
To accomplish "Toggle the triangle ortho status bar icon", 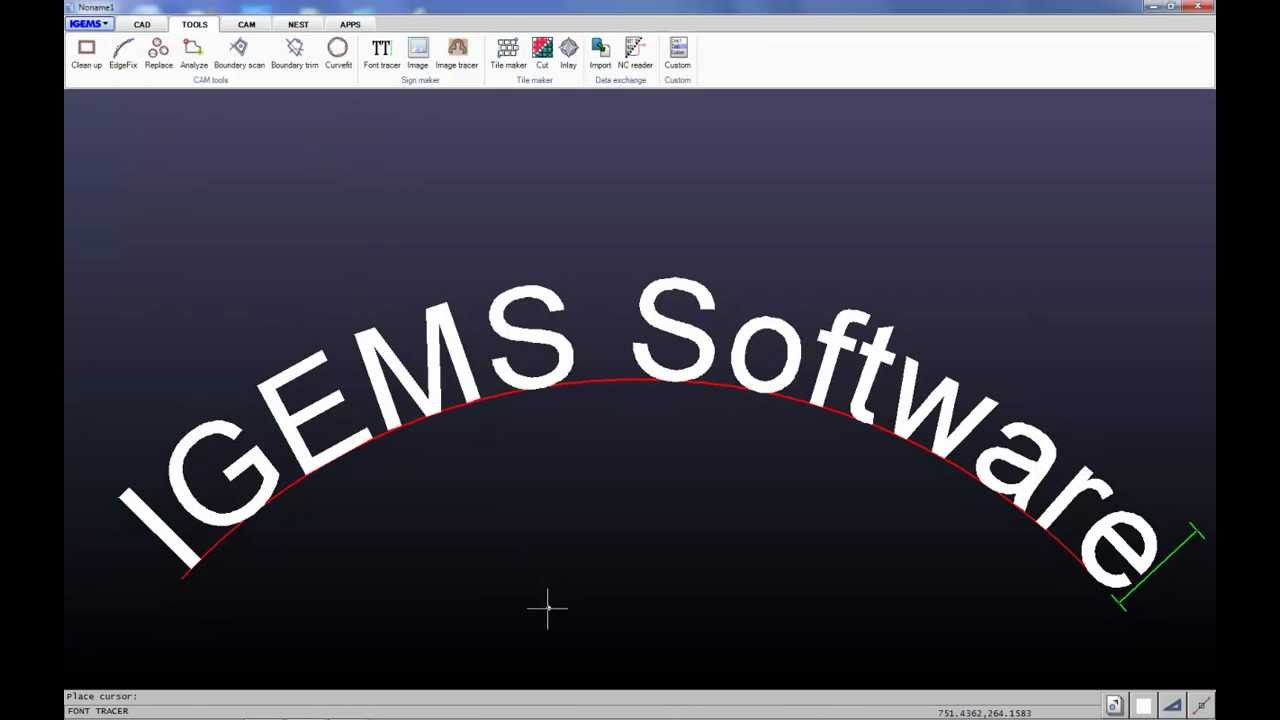I will (1172, 706).
